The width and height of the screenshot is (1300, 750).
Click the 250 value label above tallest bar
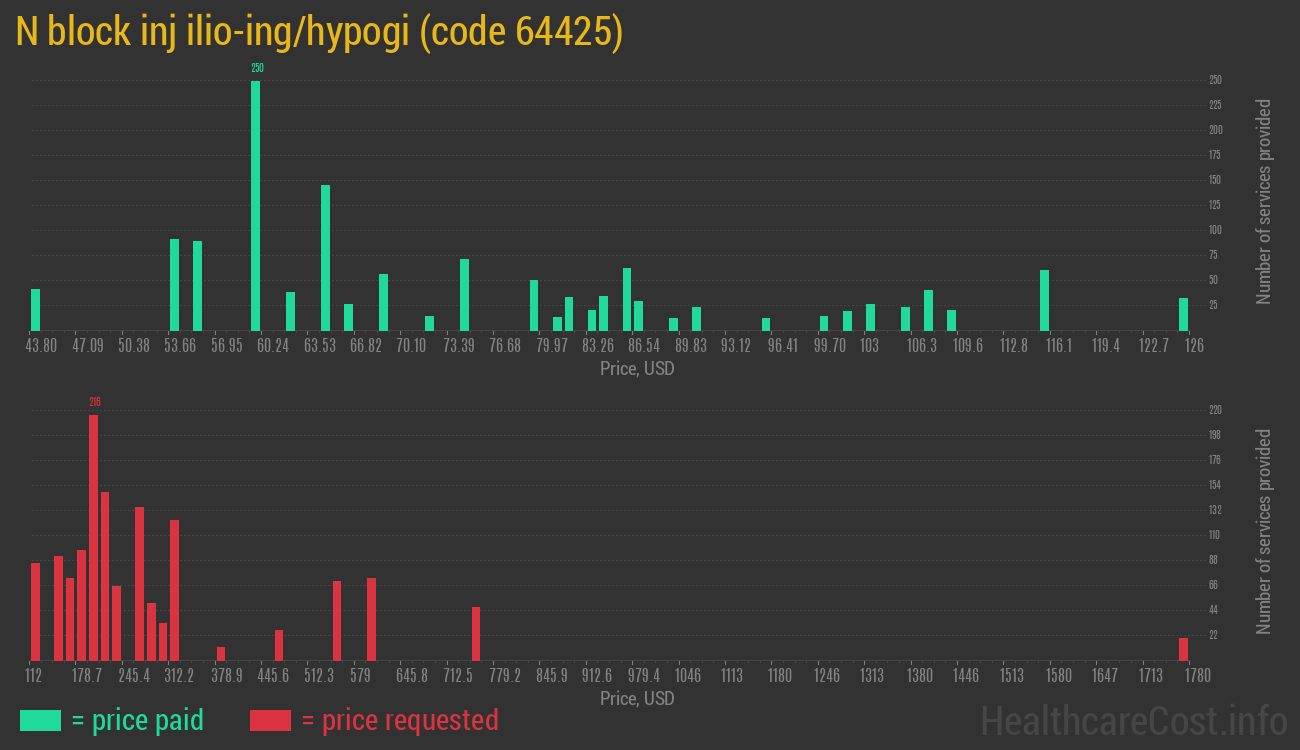point(256,68)
